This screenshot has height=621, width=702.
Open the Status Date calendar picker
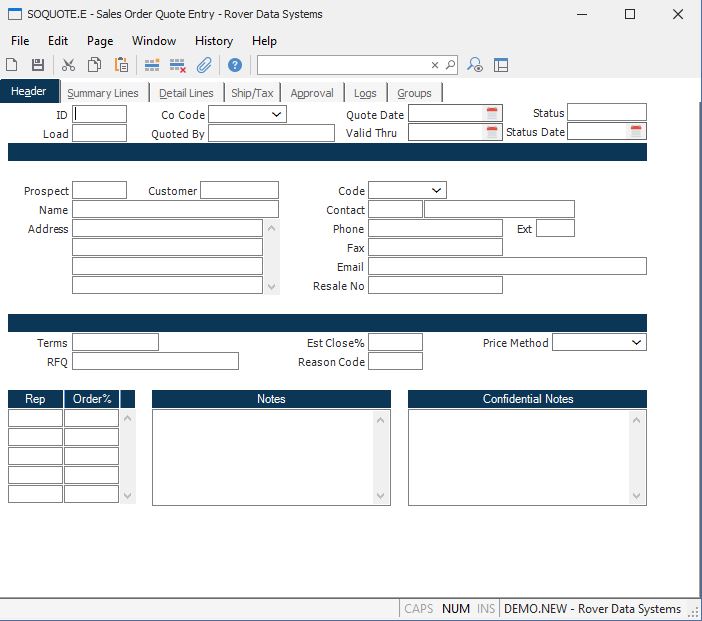636,131
